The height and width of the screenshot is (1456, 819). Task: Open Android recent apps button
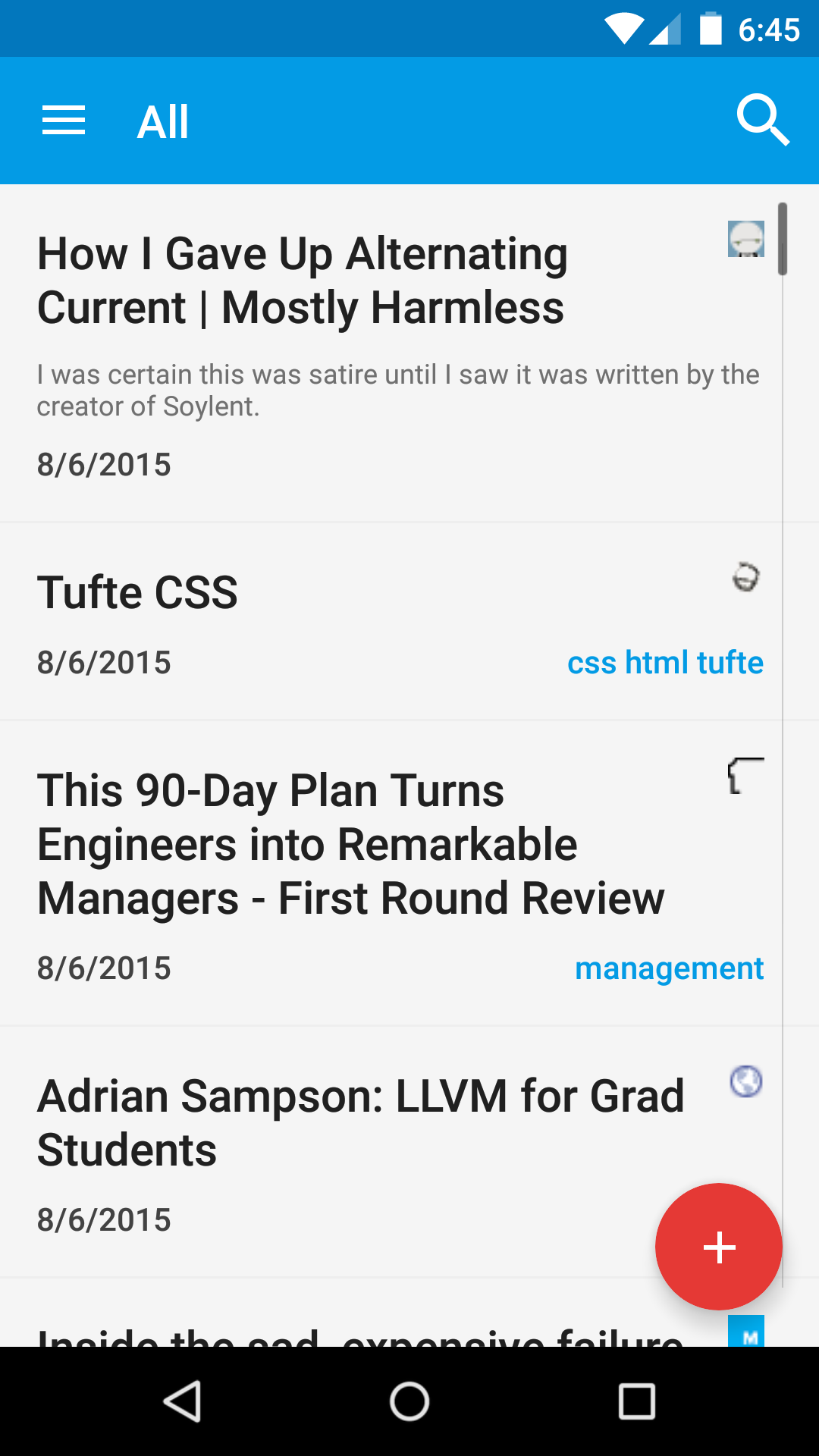coord(636,1401)
